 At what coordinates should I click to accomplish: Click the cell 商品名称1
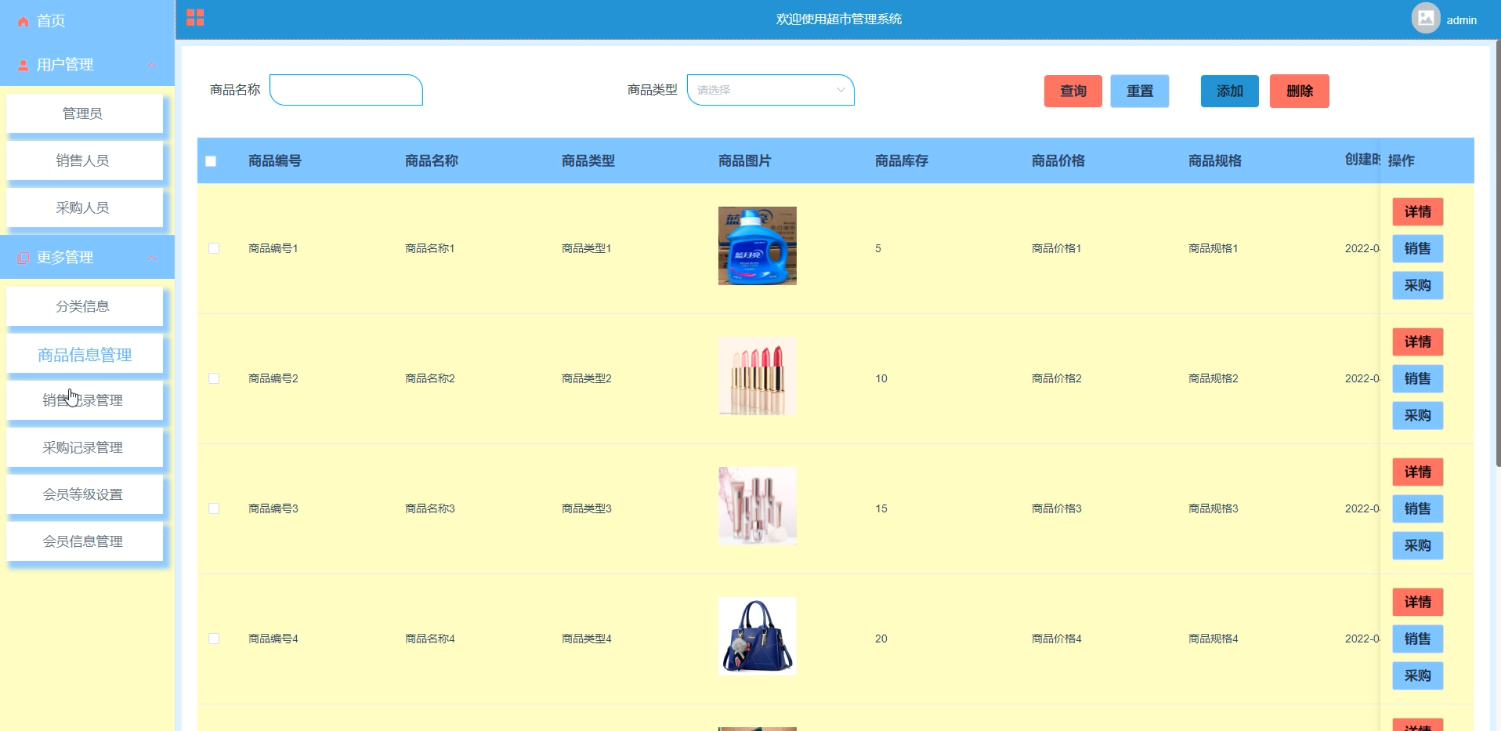tap(430, 248)
